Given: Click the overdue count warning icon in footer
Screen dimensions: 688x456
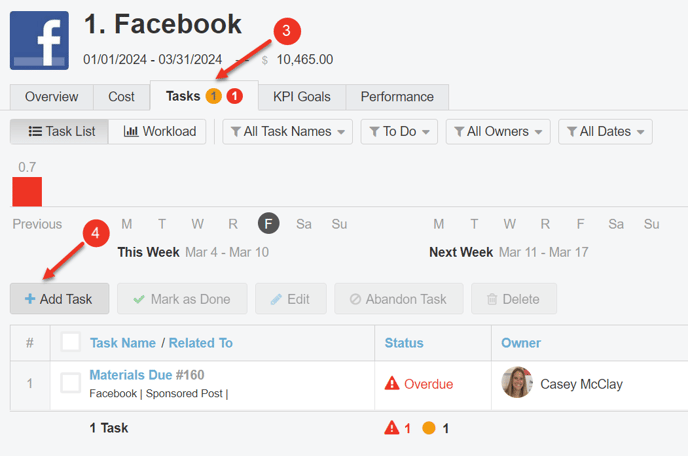Looking at the screenshot, I should 392,427.
